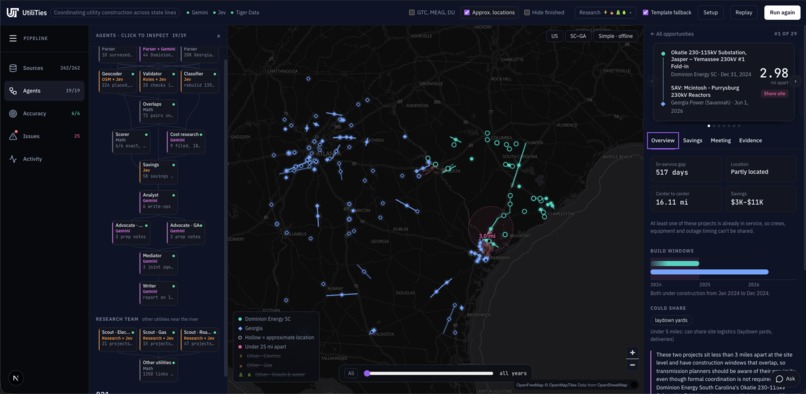Screen dimensions: 806x394
Task: Click the Issues warning triangle icon
Action: [13, 136]
